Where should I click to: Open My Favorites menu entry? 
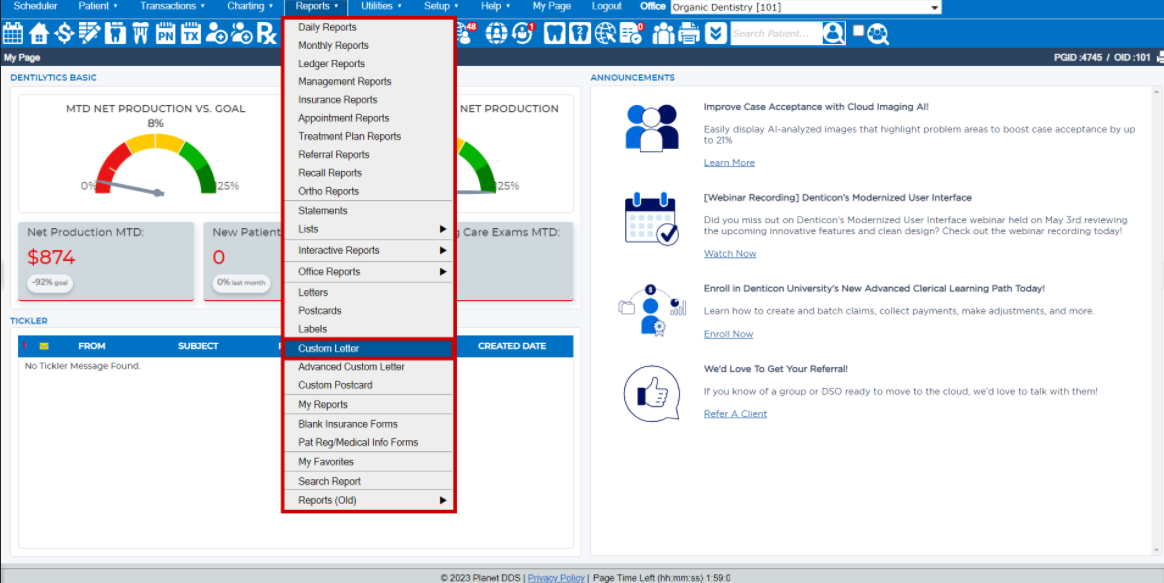pyautogui.click(x=368, y=462)
